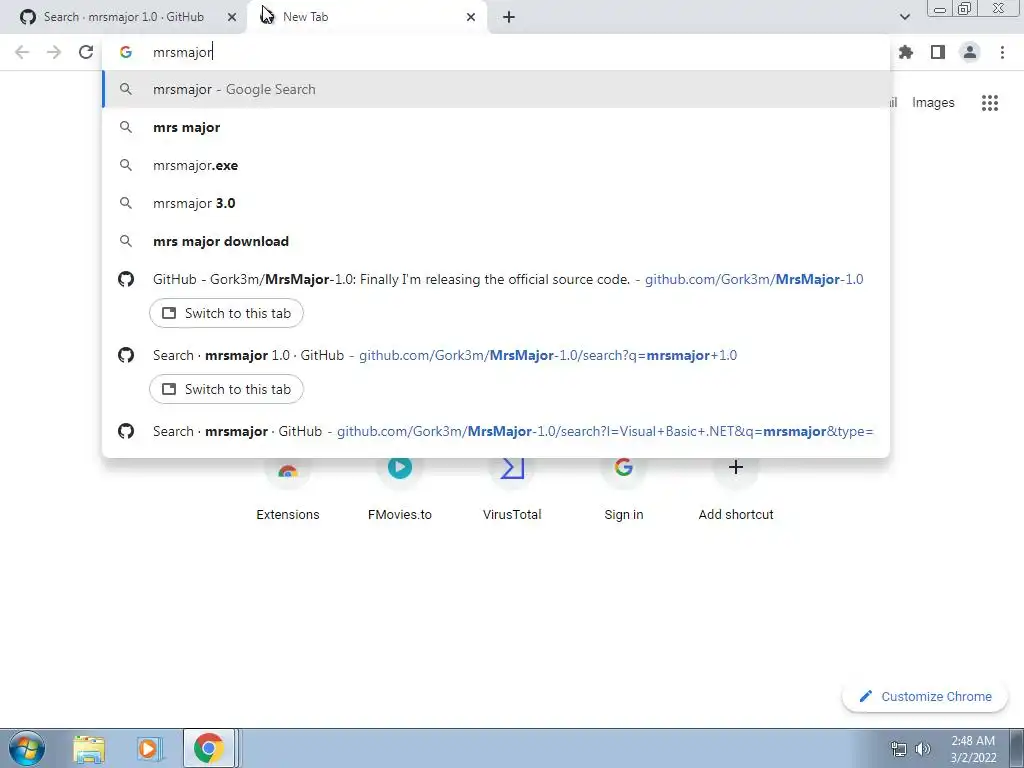
Task: Close the GitHub search tab
Action: coord(232,17)
